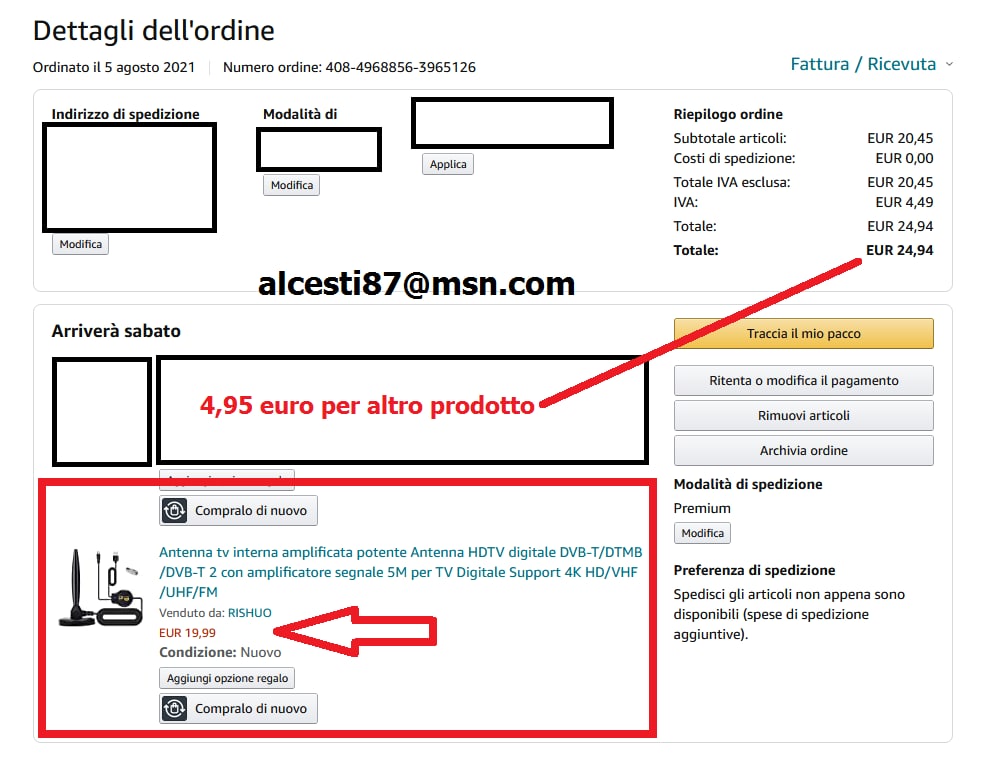Screen dimensions: 1000x760
Task: Click the EUR 19,99 price text
Action: (188, 633)
